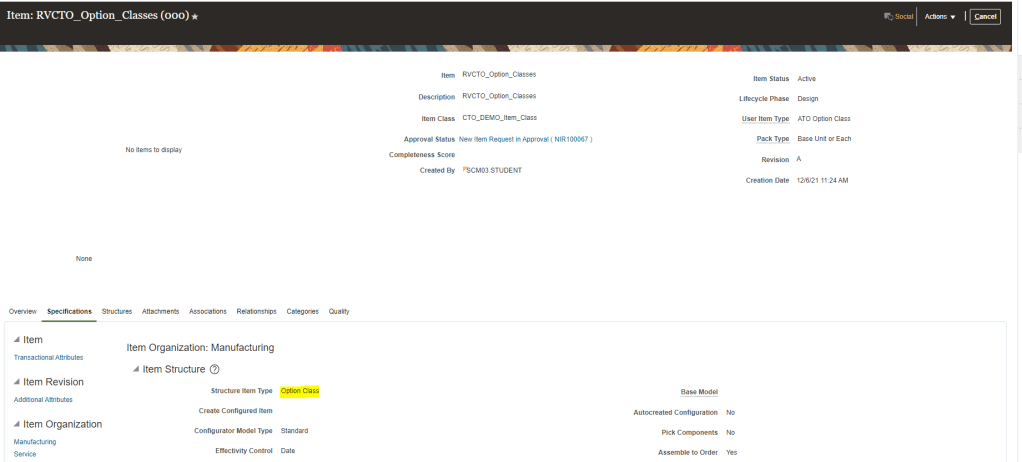Switch to the Structures tab
Screen dimensions: 1022x462
tap(117, 311)
